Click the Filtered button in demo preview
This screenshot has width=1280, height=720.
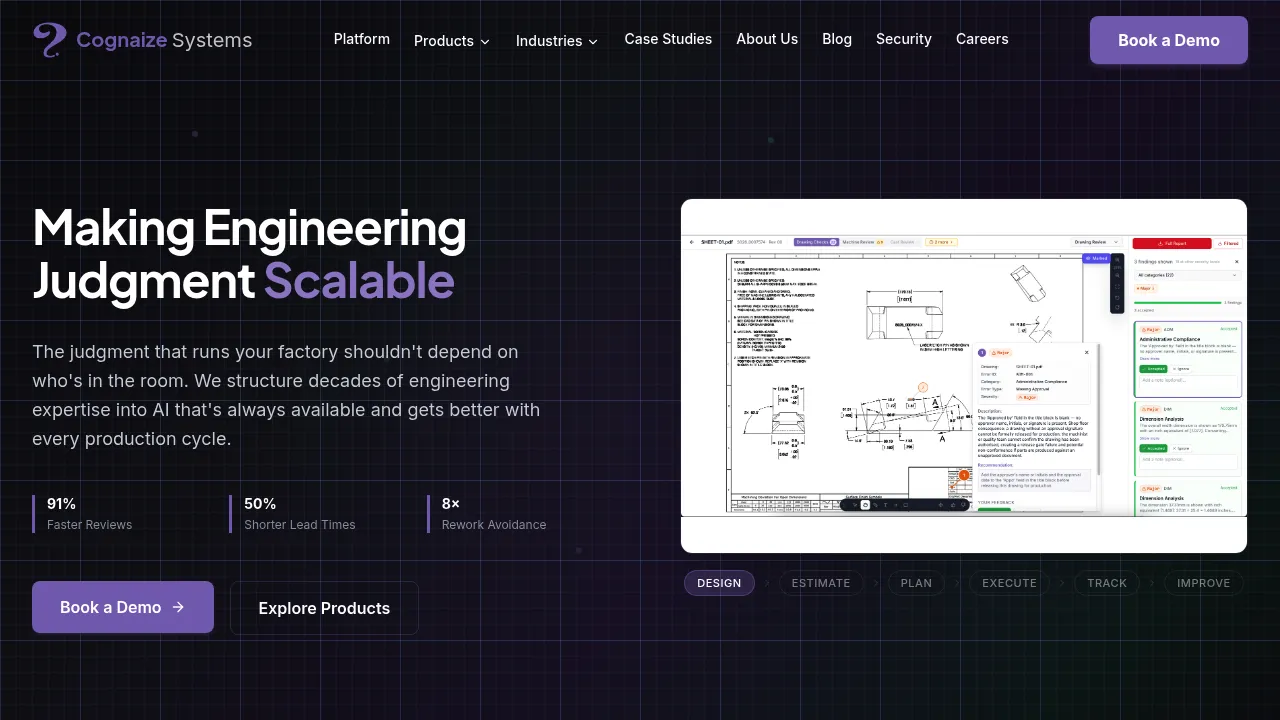(x=1228, y=243)
